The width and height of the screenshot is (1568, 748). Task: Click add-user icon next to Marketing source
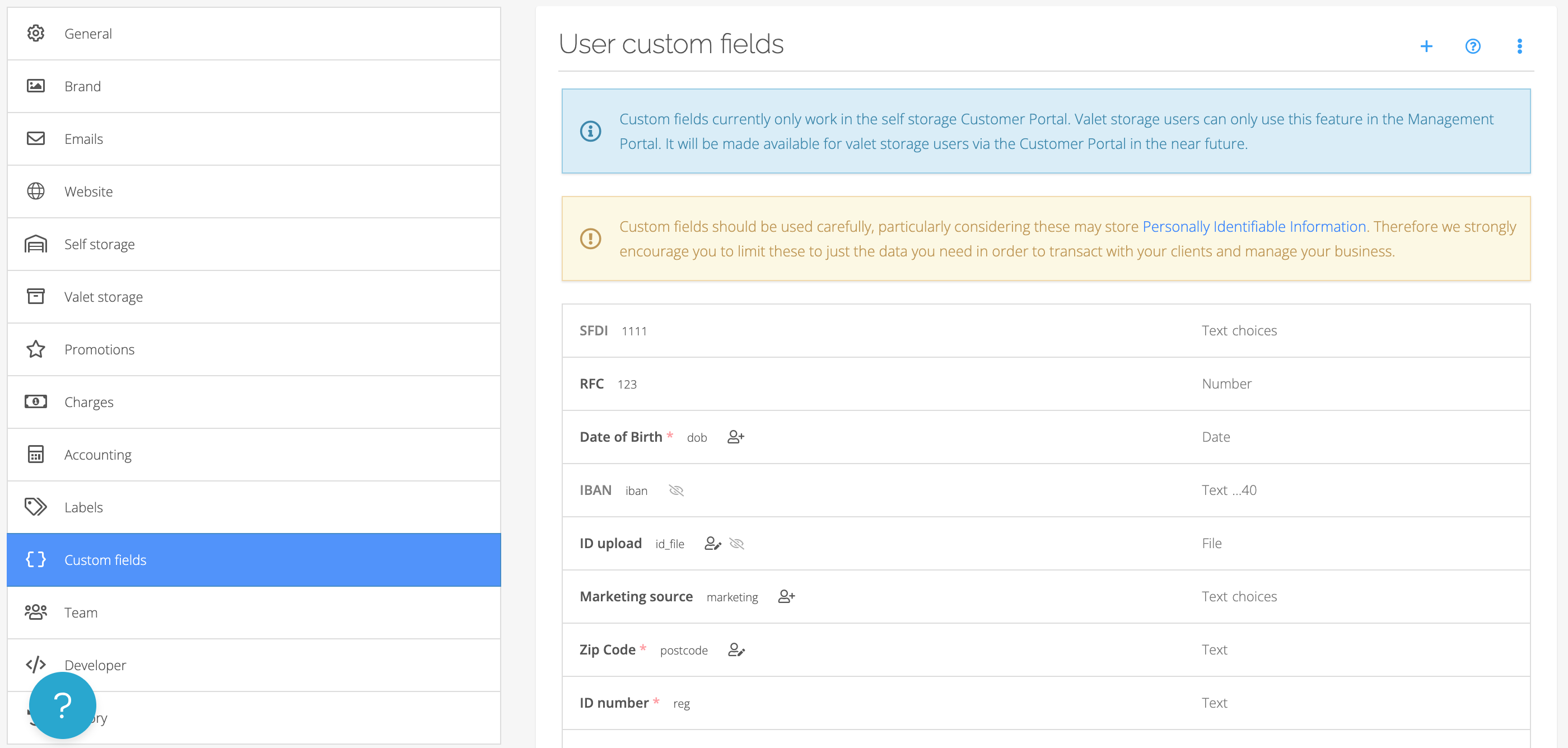tap(786, 596)
